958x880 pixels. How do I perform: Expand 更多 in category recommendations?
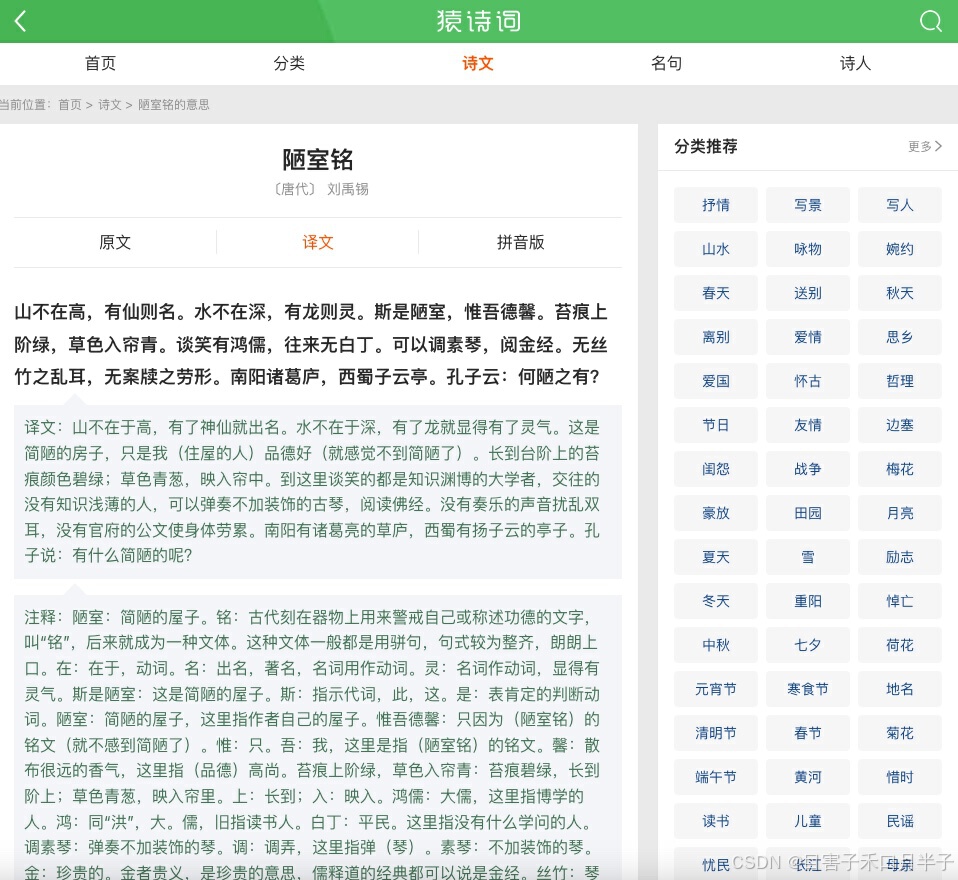925,146
